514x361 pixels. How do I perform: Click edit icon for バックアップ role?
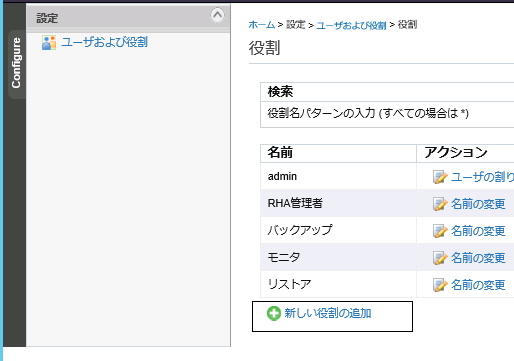coord(440,231)
